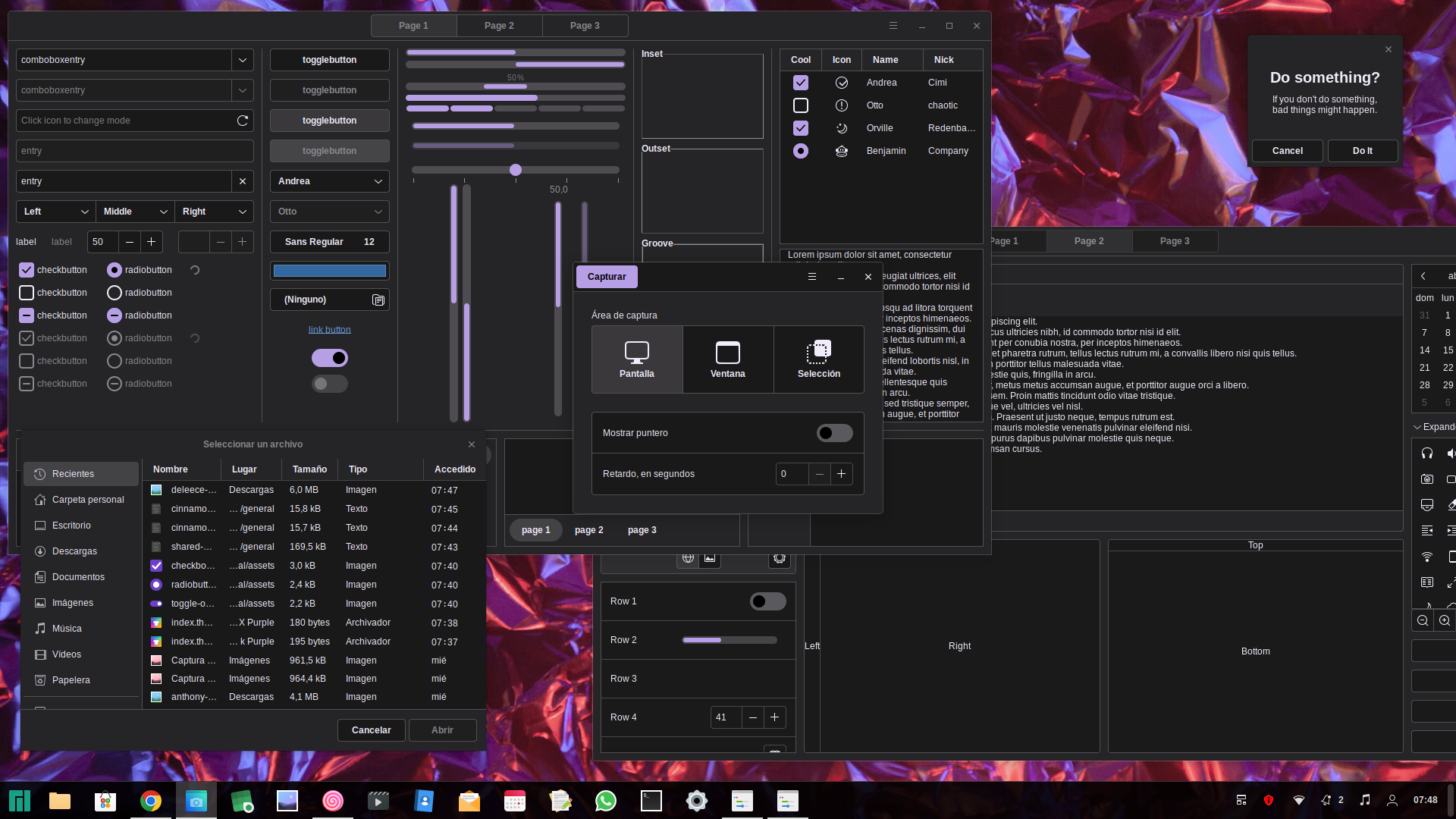The height and width of the screenshot is (819, 1456).
Task: Click the Wi-Fi tray icon in taskbar
Action: (x=1299, y=800)
